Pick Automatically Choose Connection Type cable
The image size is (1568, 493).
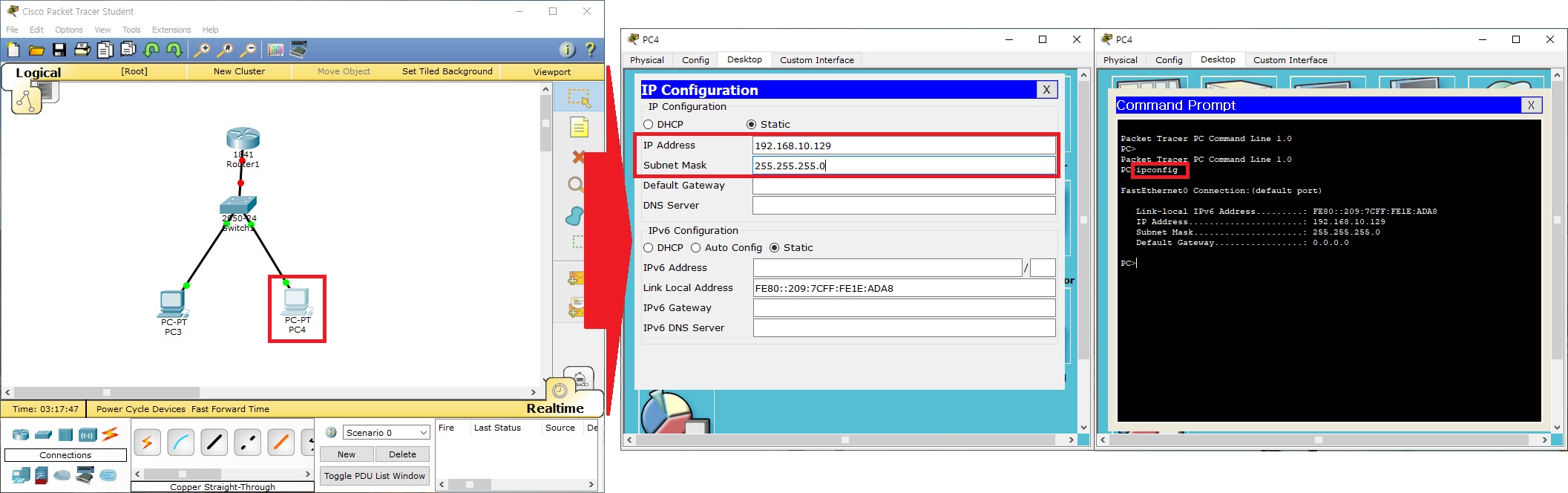[147, 443]
